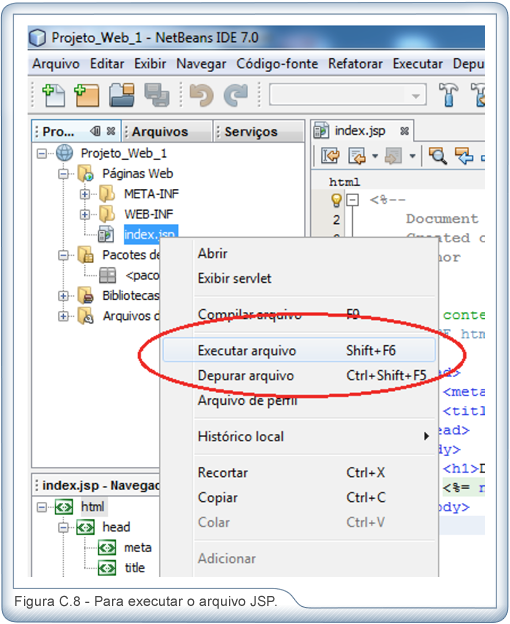Choose Executar arquivo in the context menu
This screenshot has height=624, width=510.
[x=299, y=351]
